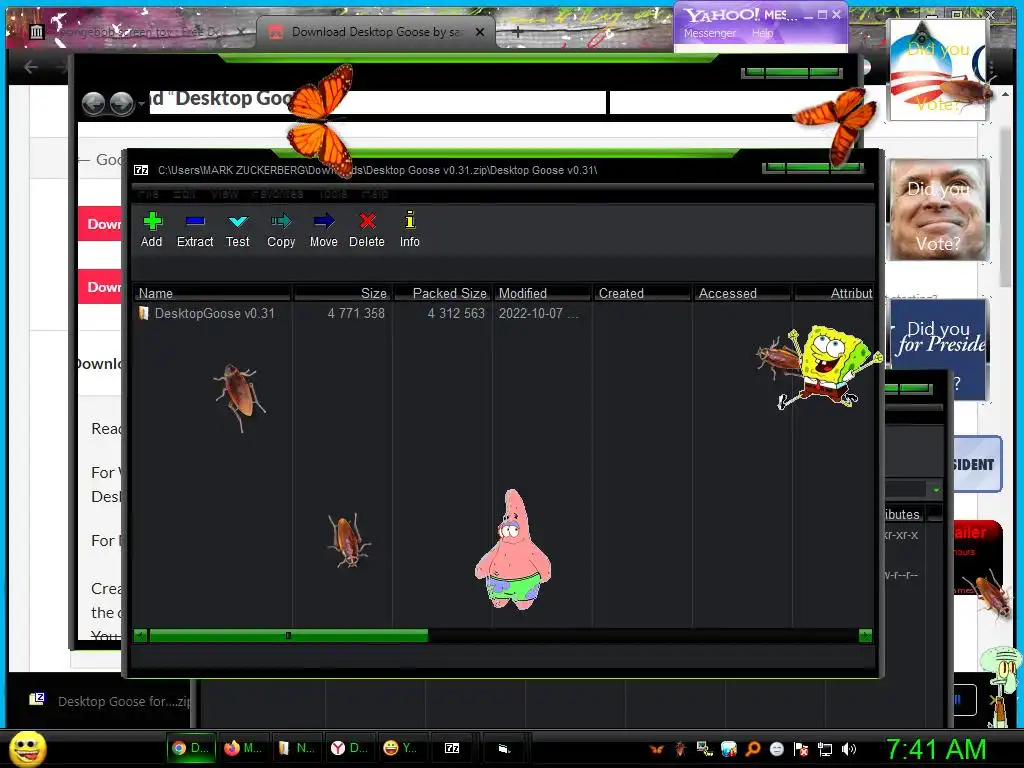Click the Obama logo Did you Vote ad
This screenshot has width=1024, height=768.
pyautogui.click(x=938, y=71)
